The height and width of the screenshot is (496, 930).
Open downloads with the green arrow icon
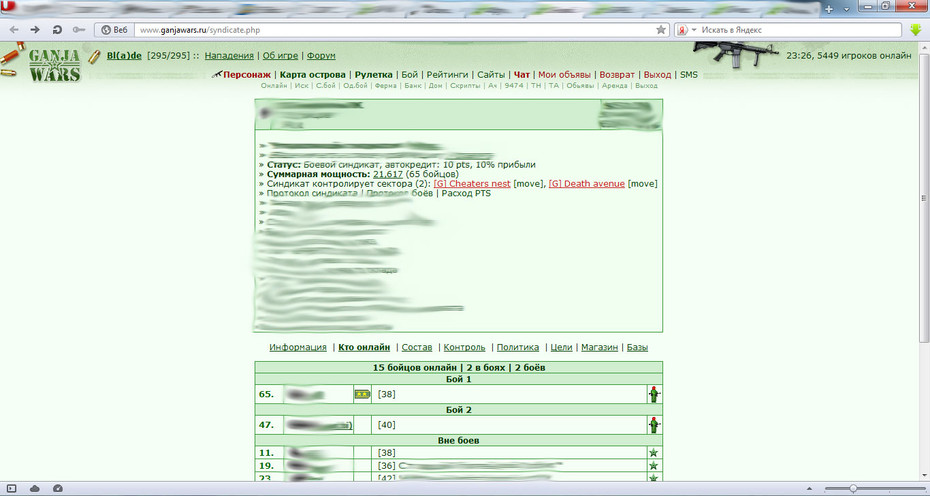(916, 30)
